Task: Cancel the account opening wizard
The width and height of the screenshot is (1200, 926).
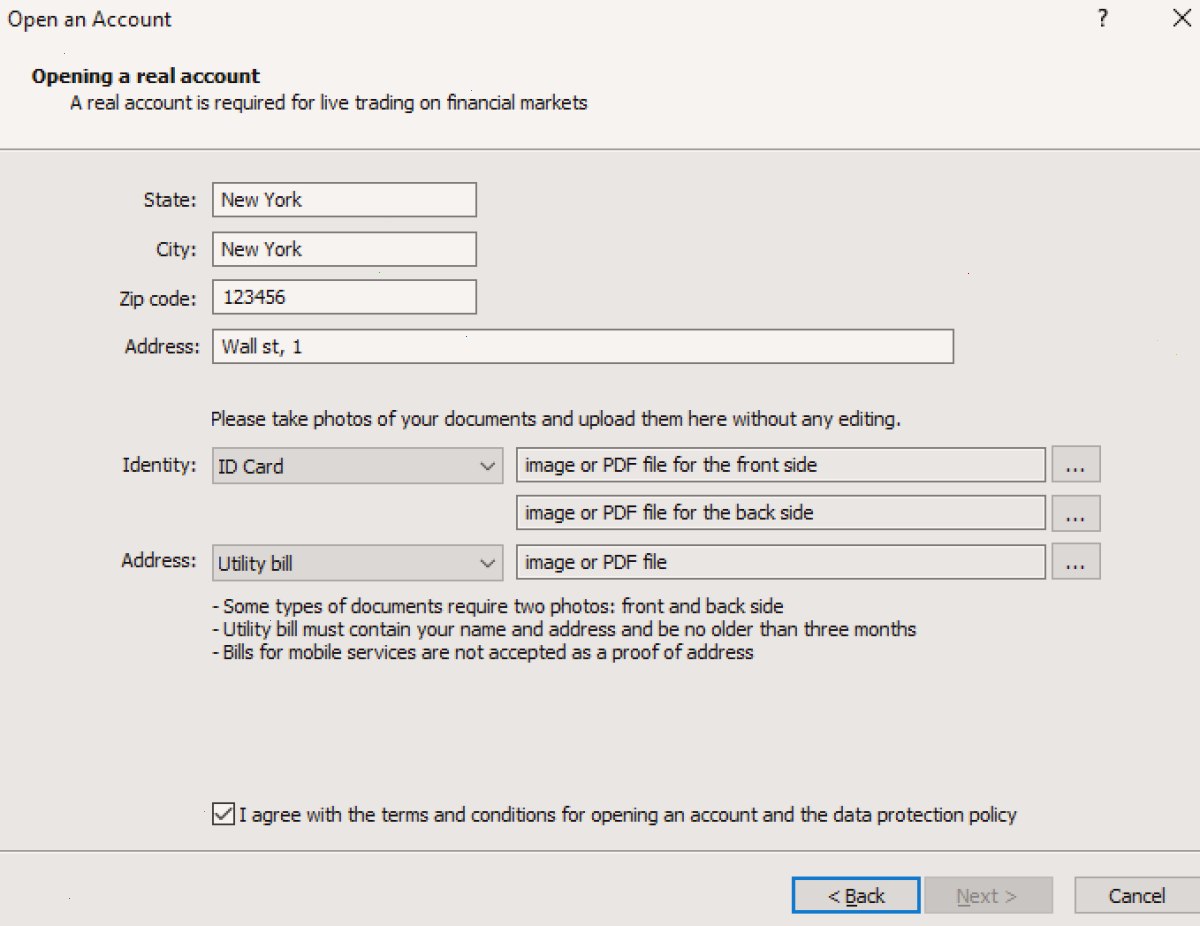Action: pyautogui.click(x=1137, y=896)
